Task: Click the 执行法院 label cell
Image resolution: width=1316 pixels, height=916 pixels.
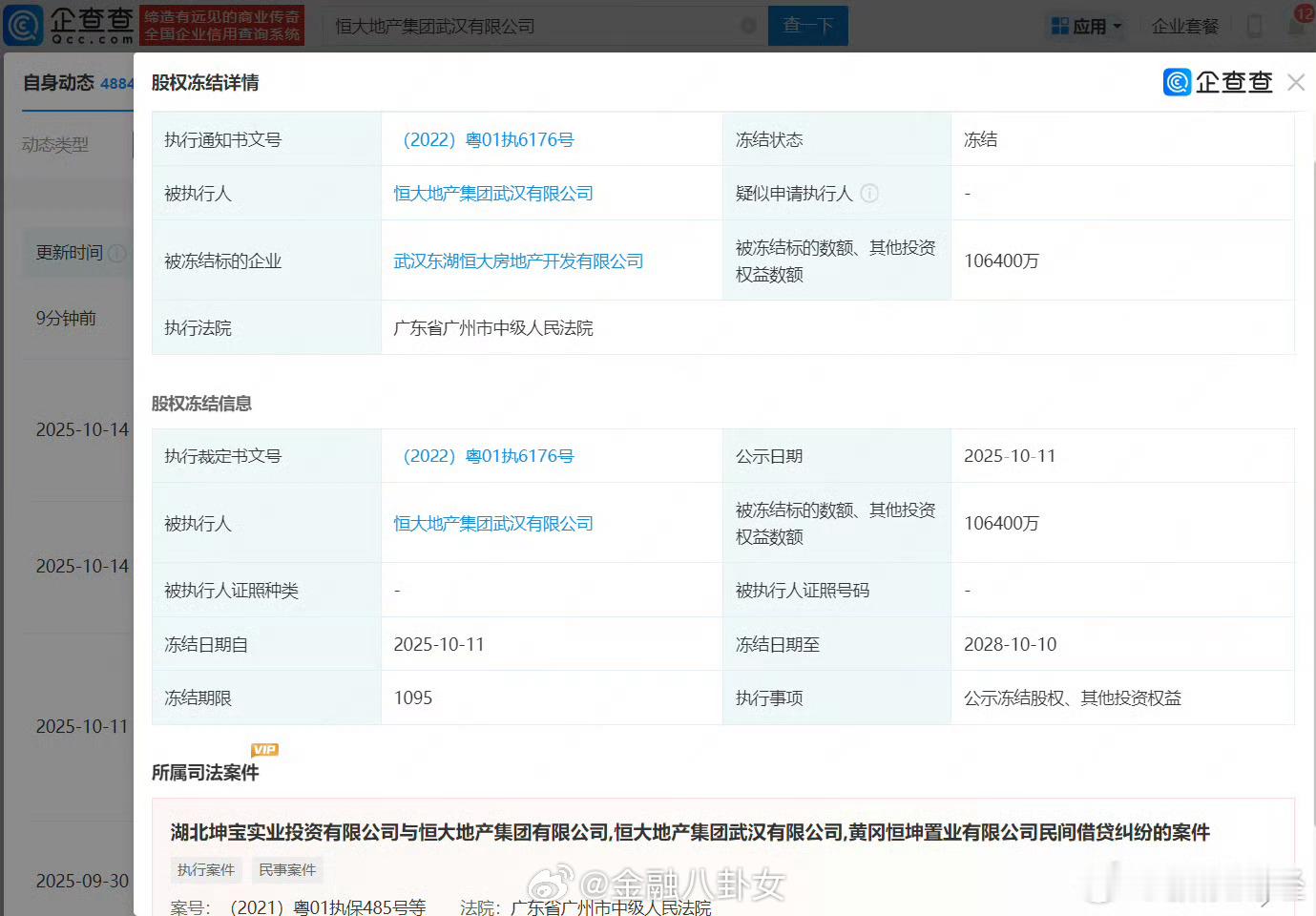Action: point(266,327)
